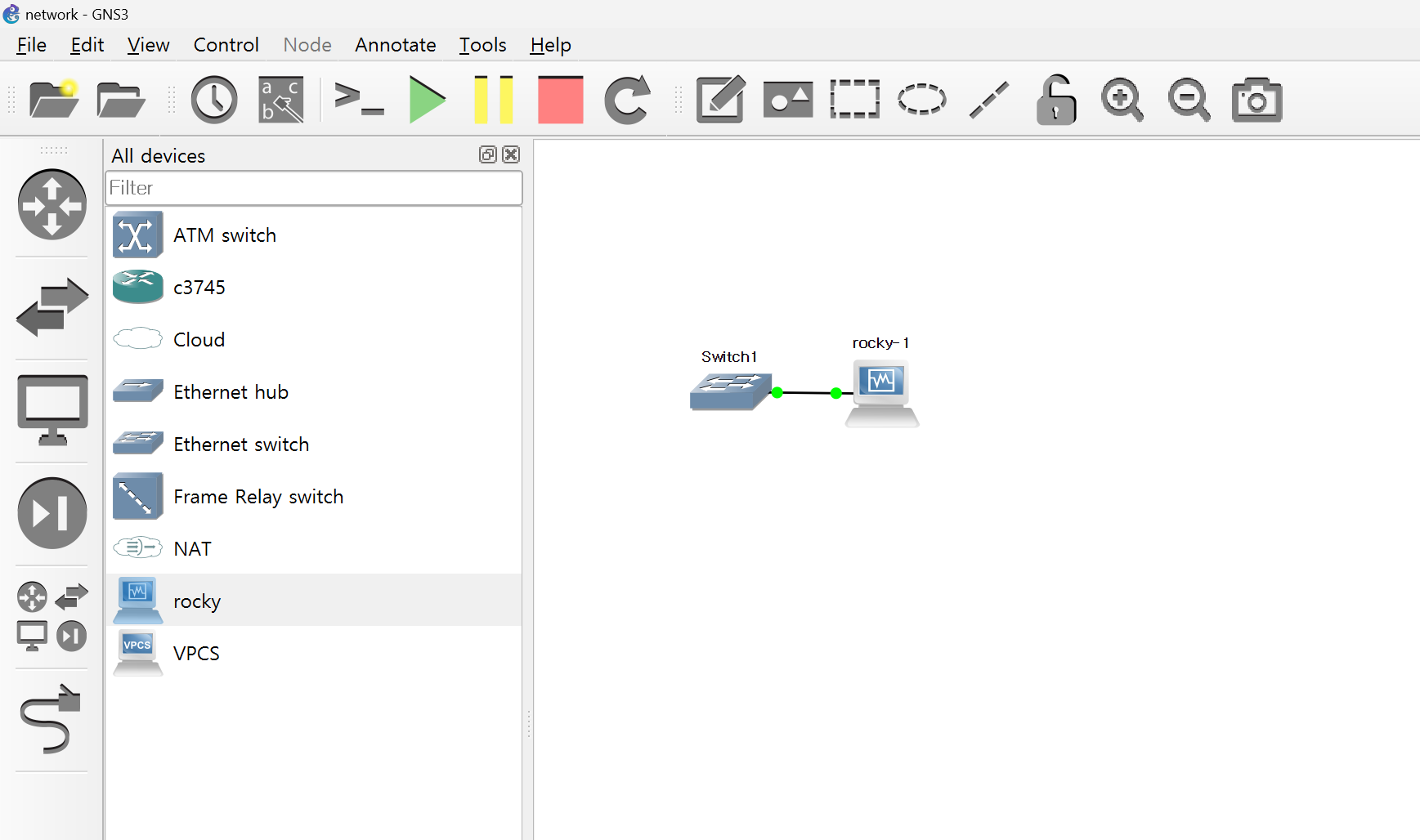Click the Filter input field
The width and height of the screenshot is (1420, 840).
click(314, 188)
